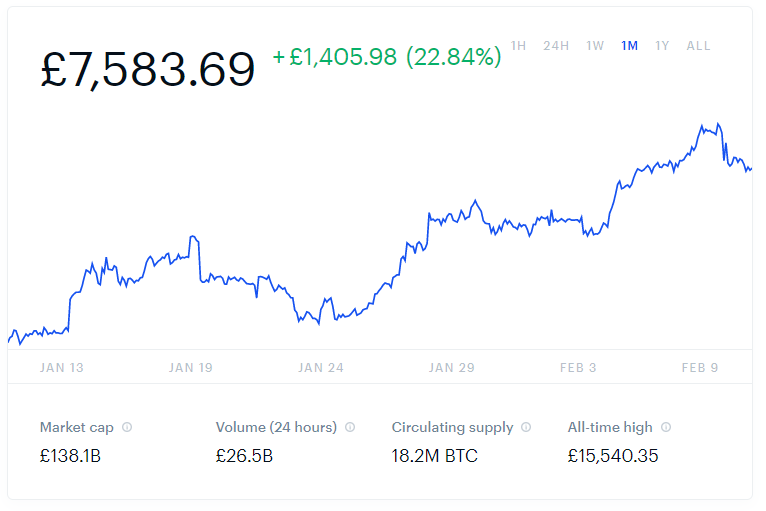Click the info icon beside Market cap
This screenshot has height=511, width=766.
click(127, 428)
